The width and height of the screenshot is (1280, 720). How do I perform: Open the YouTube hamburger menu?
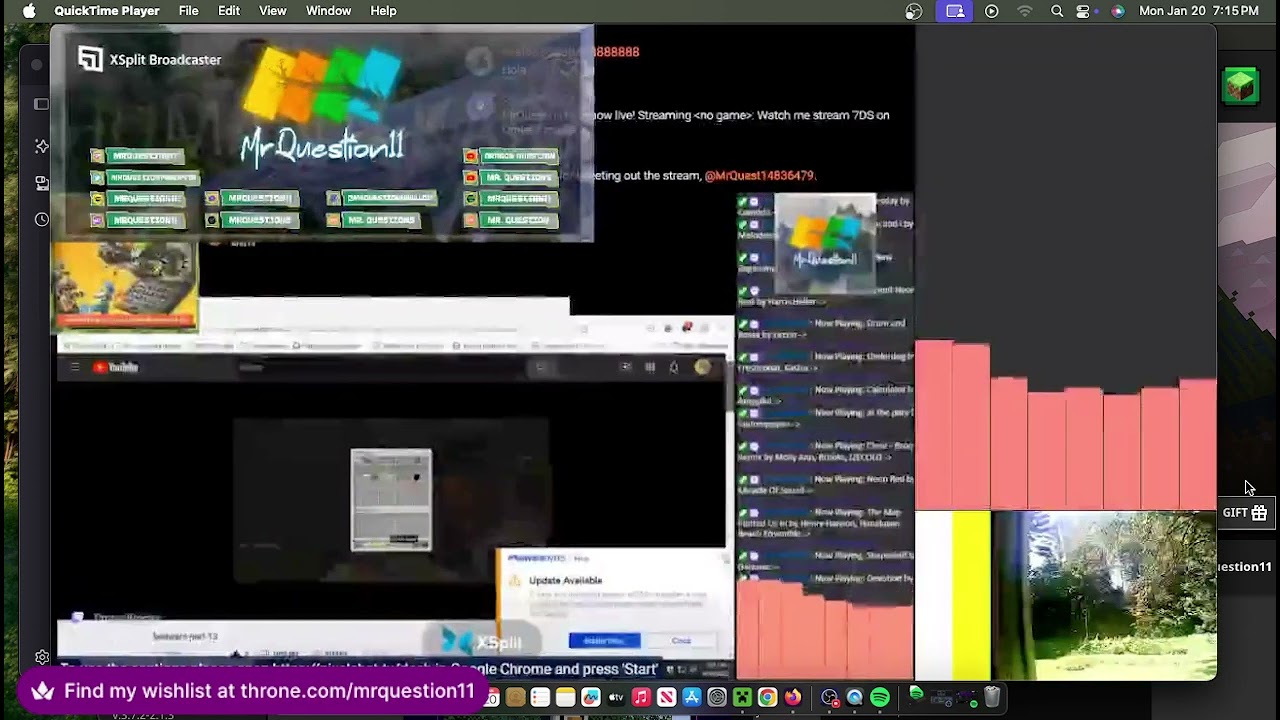tap(74, 367)
